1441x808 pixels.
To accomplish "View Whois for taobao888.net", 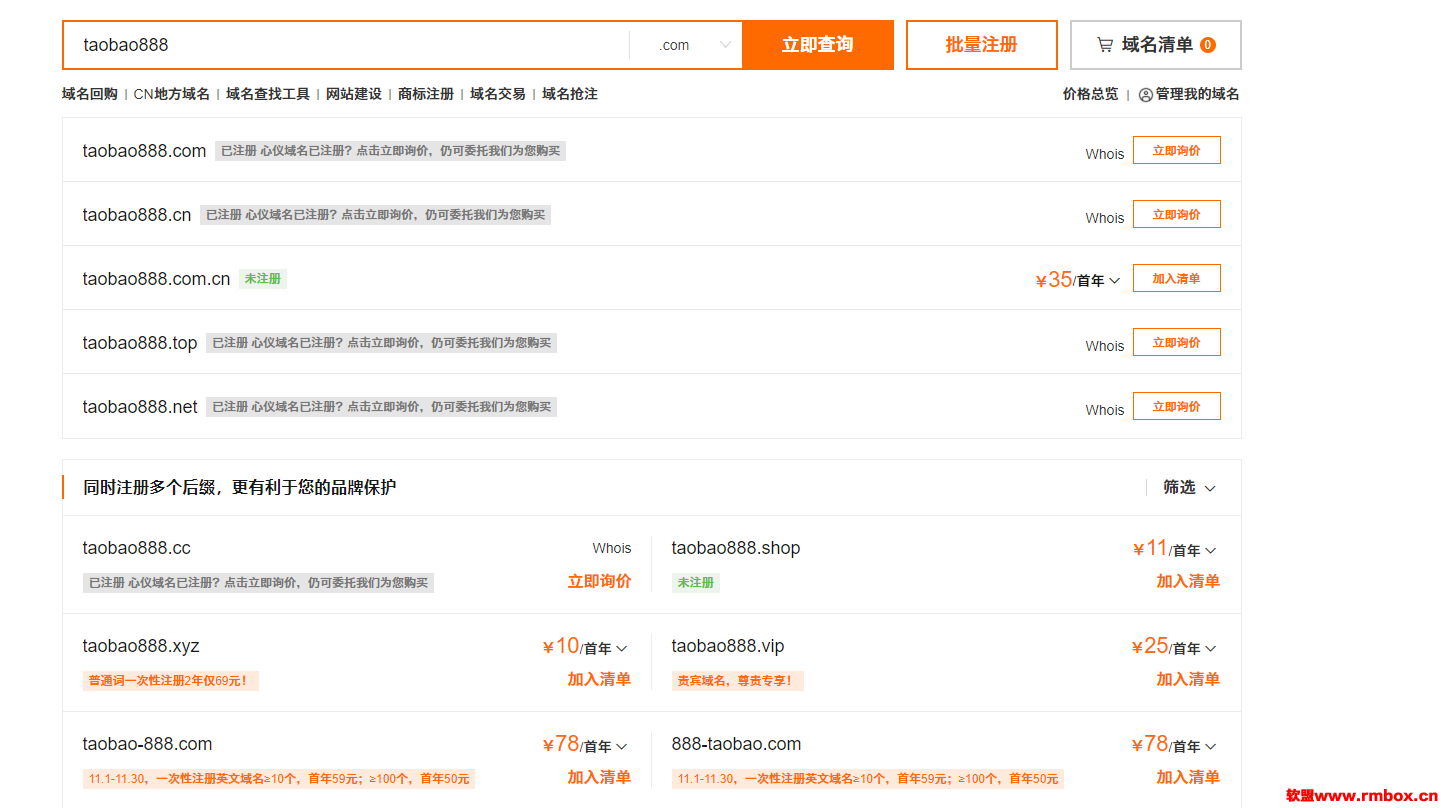I will (x=1105, y=410).
